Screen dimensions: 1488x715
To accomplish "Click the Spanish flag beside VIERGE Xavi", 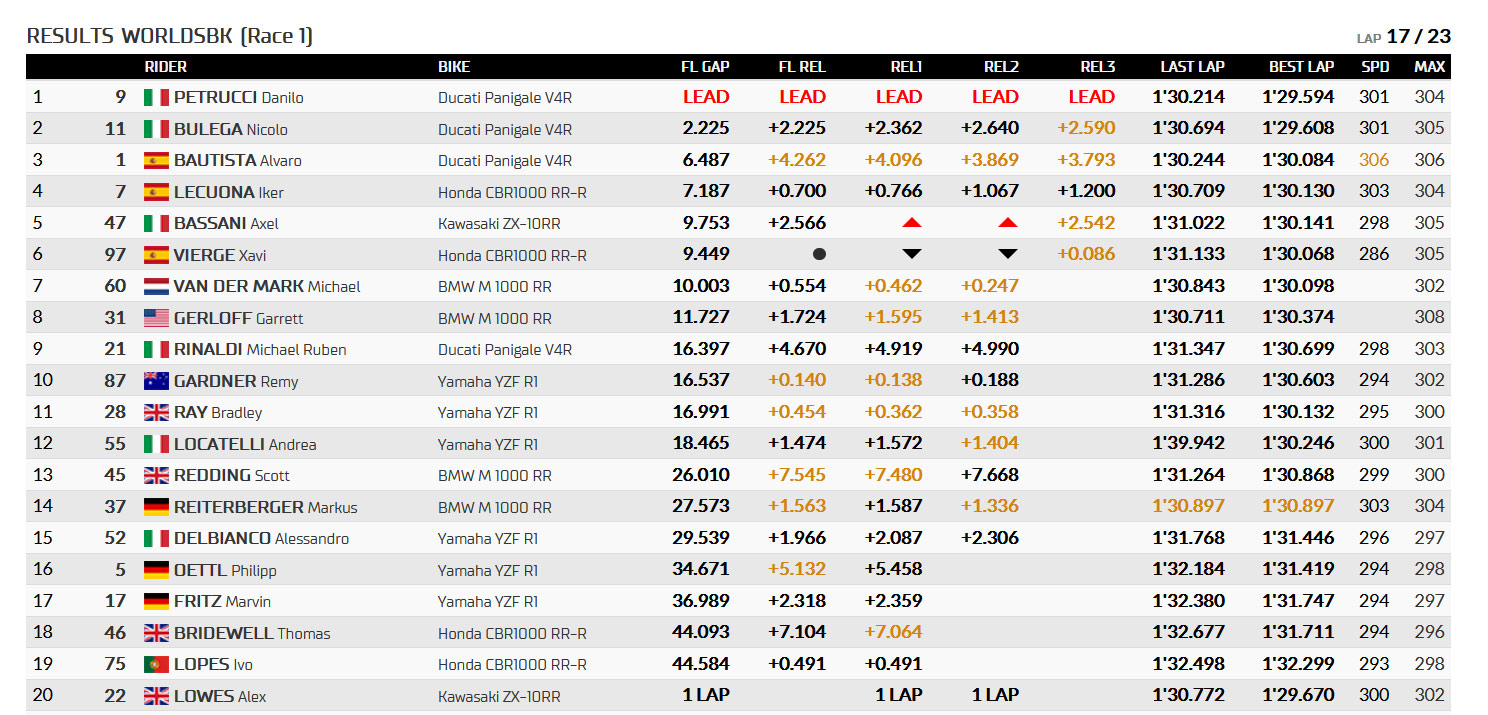I will point(156,255).
